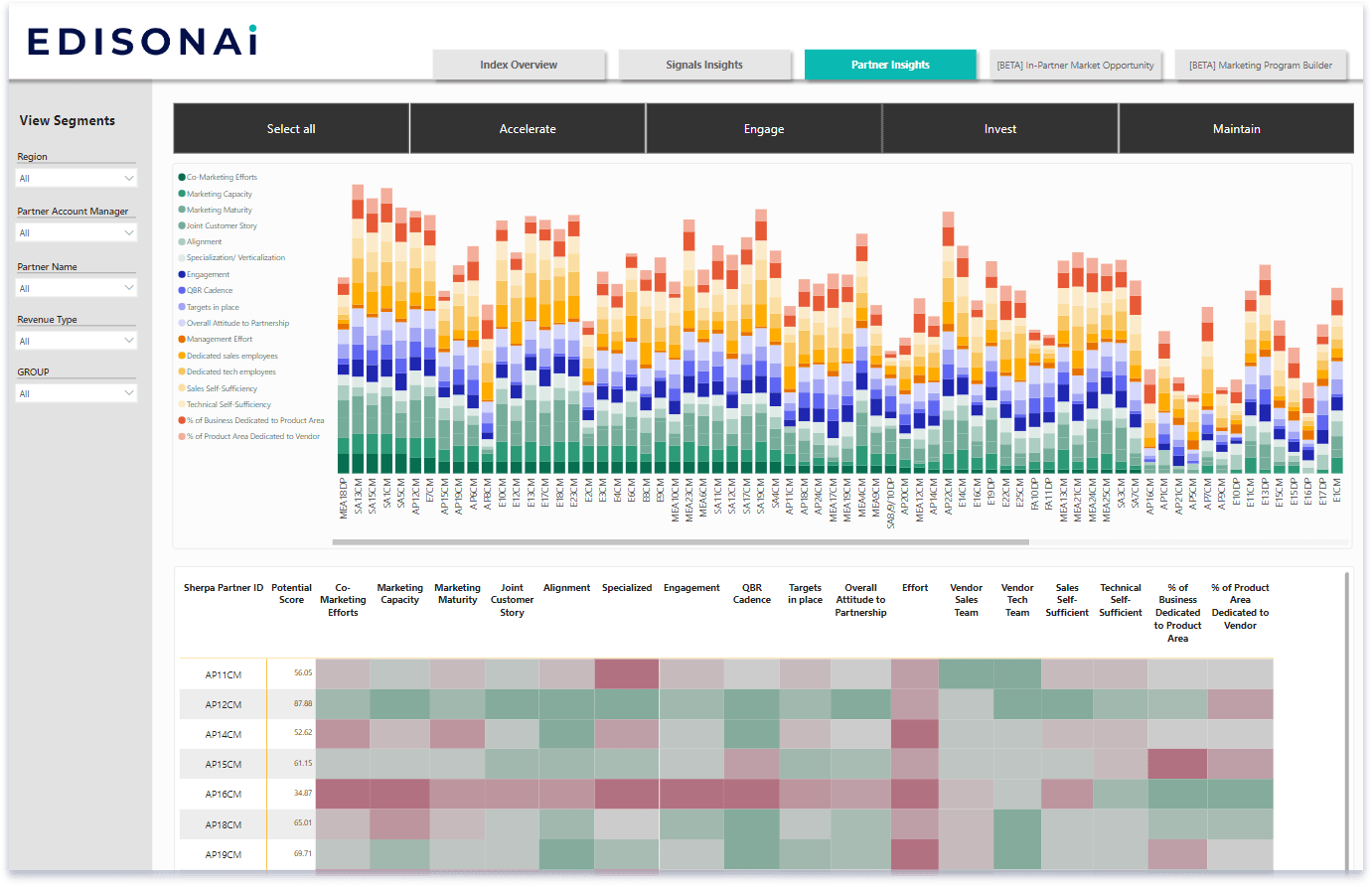Click the EdisonAI logo
The height and width of the screenshot is (887, 1372).
(x=142, y=41)
